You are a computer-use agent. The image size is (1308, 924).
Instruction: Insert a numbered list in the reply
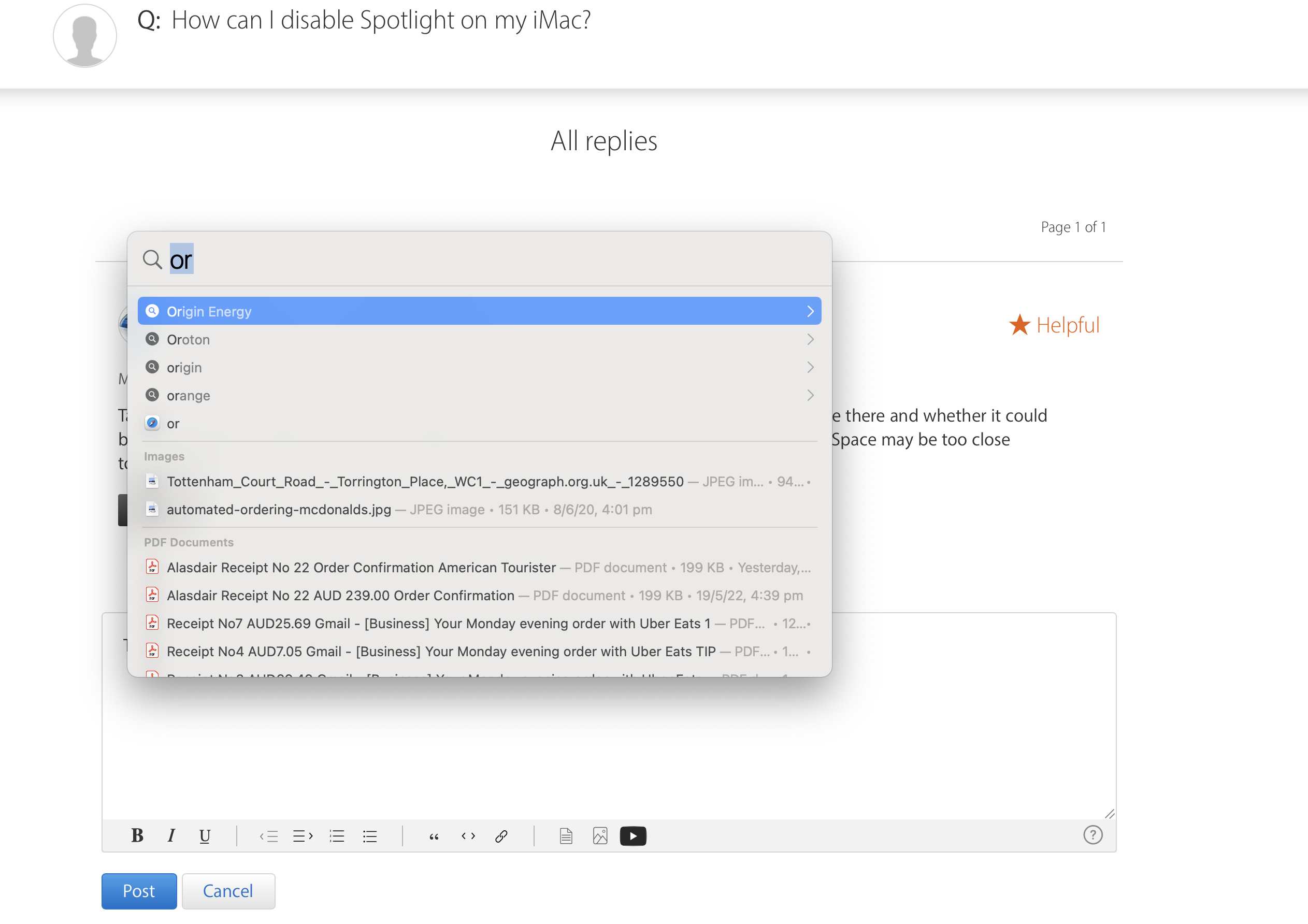(337, 836)
